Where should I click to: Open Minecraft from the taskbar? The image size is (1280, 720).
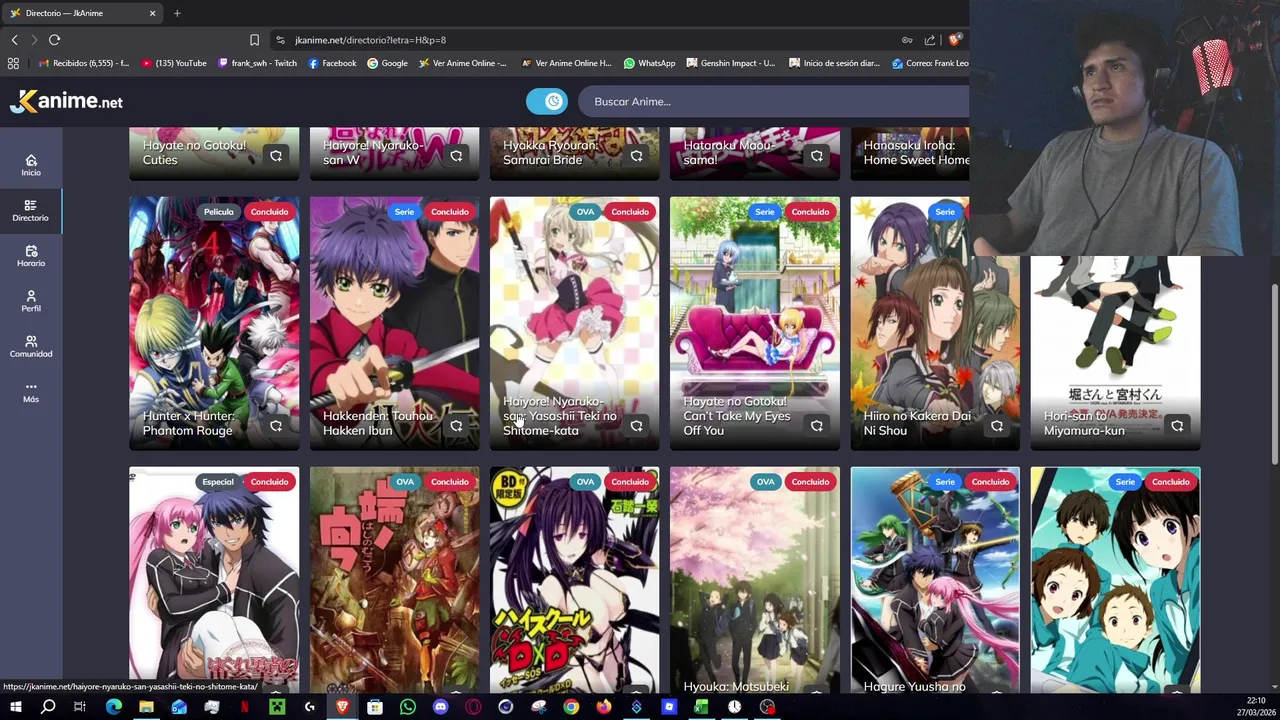tap(277, 707)
